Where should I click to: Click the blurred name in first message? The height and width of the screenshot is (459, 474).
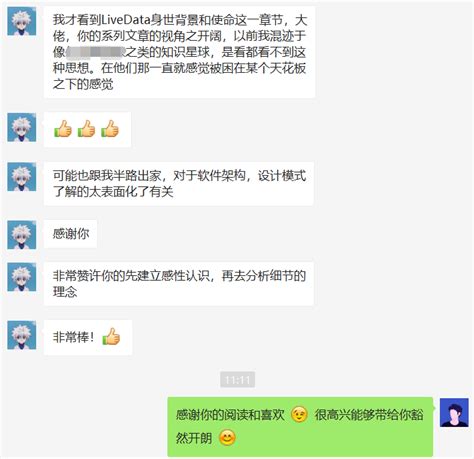click(95, 52)
